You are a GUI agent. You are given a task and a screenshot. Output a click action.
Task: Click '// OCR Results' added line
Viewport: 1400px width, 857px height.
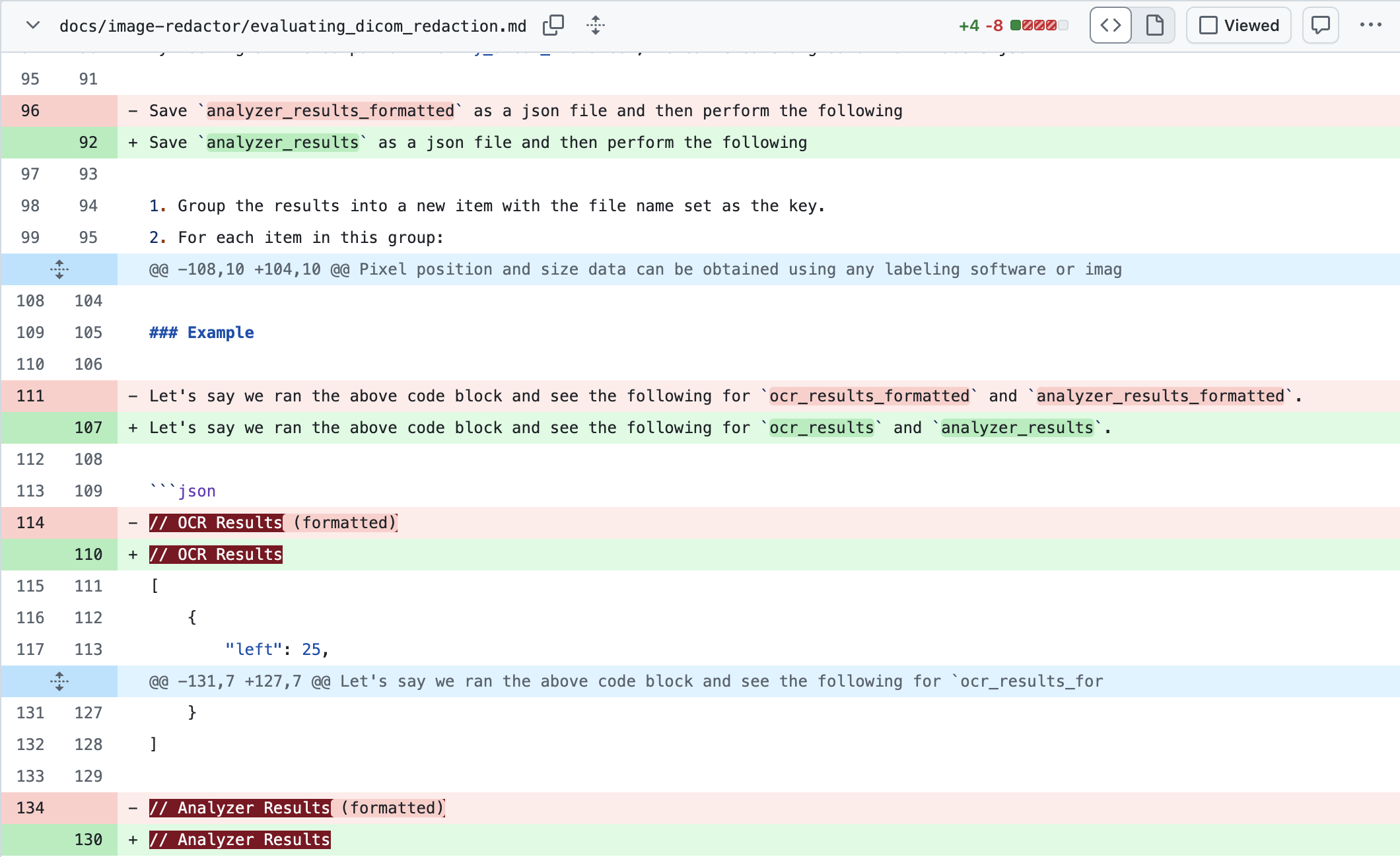(216, 555)
